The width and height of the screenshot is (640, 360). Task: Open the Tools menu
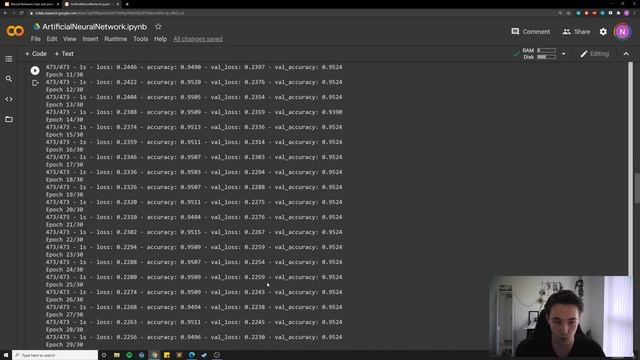(x=140, y=39)
